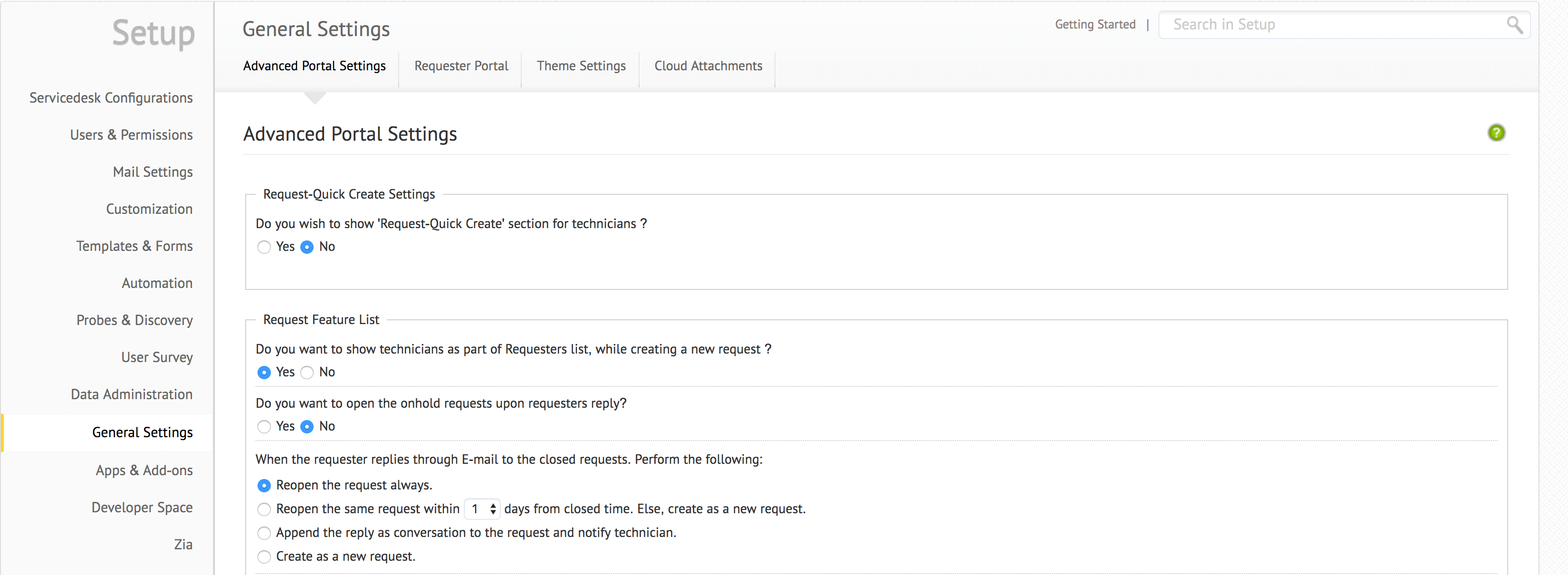Screen dimensions: 1568x575
Task: Choose 'Append the reply as conversation' option
Action: [264, 533]
